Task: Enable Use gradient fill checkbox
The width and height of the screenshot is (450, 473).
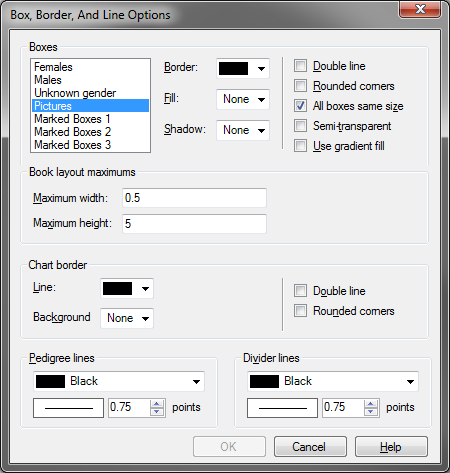Action: click(300, 146)
